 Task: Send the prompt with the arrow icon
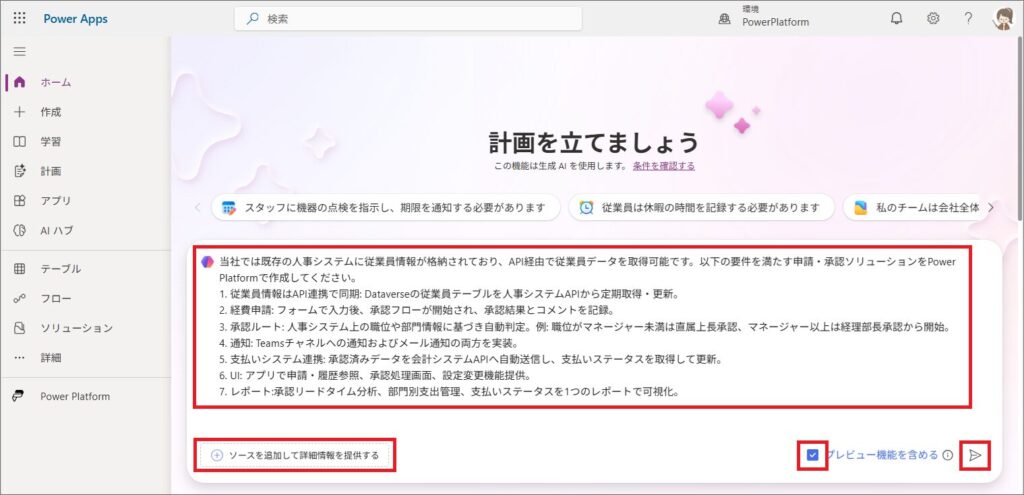(975, 455)
